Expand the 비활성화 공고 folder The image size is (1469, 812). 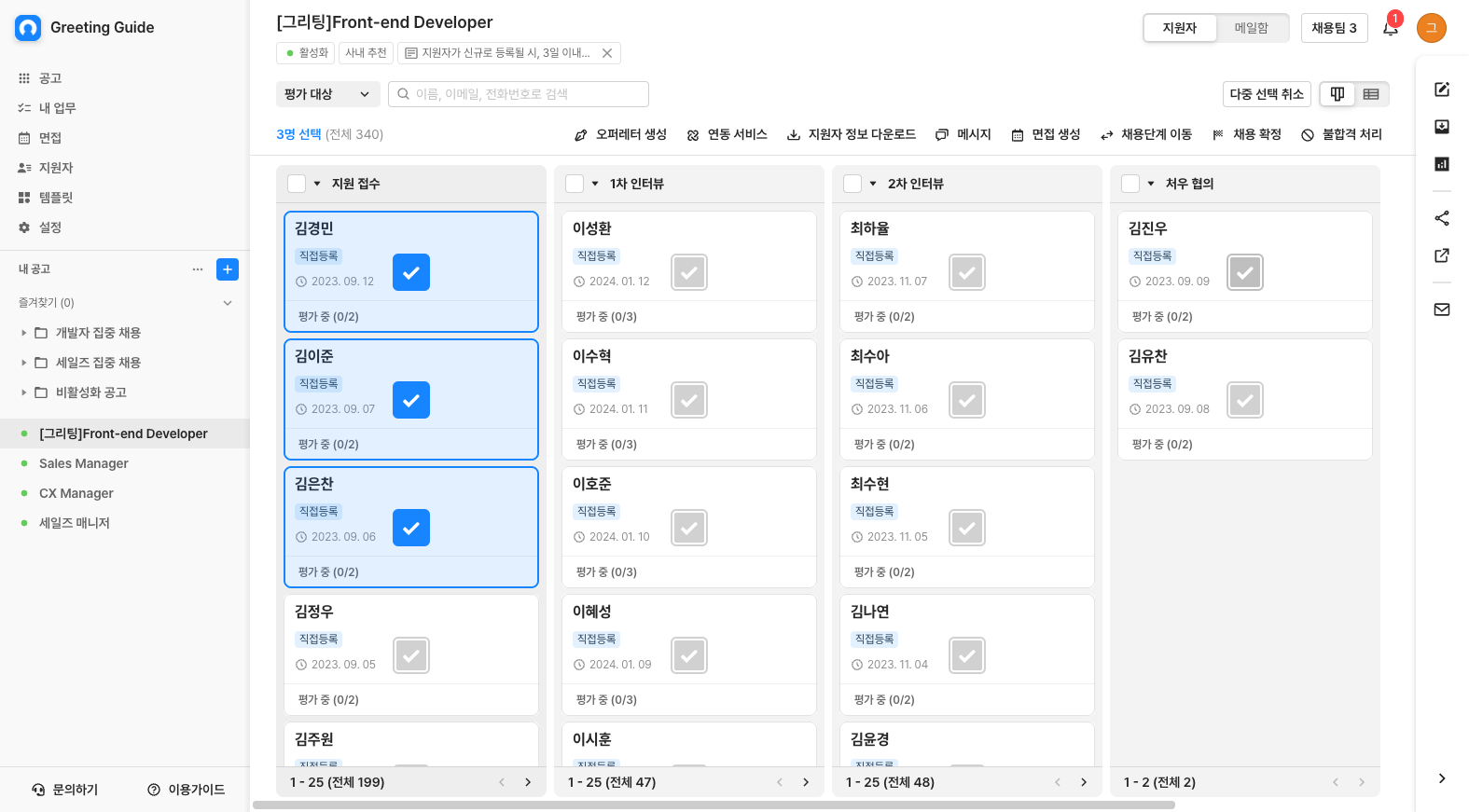click(23, 392)
